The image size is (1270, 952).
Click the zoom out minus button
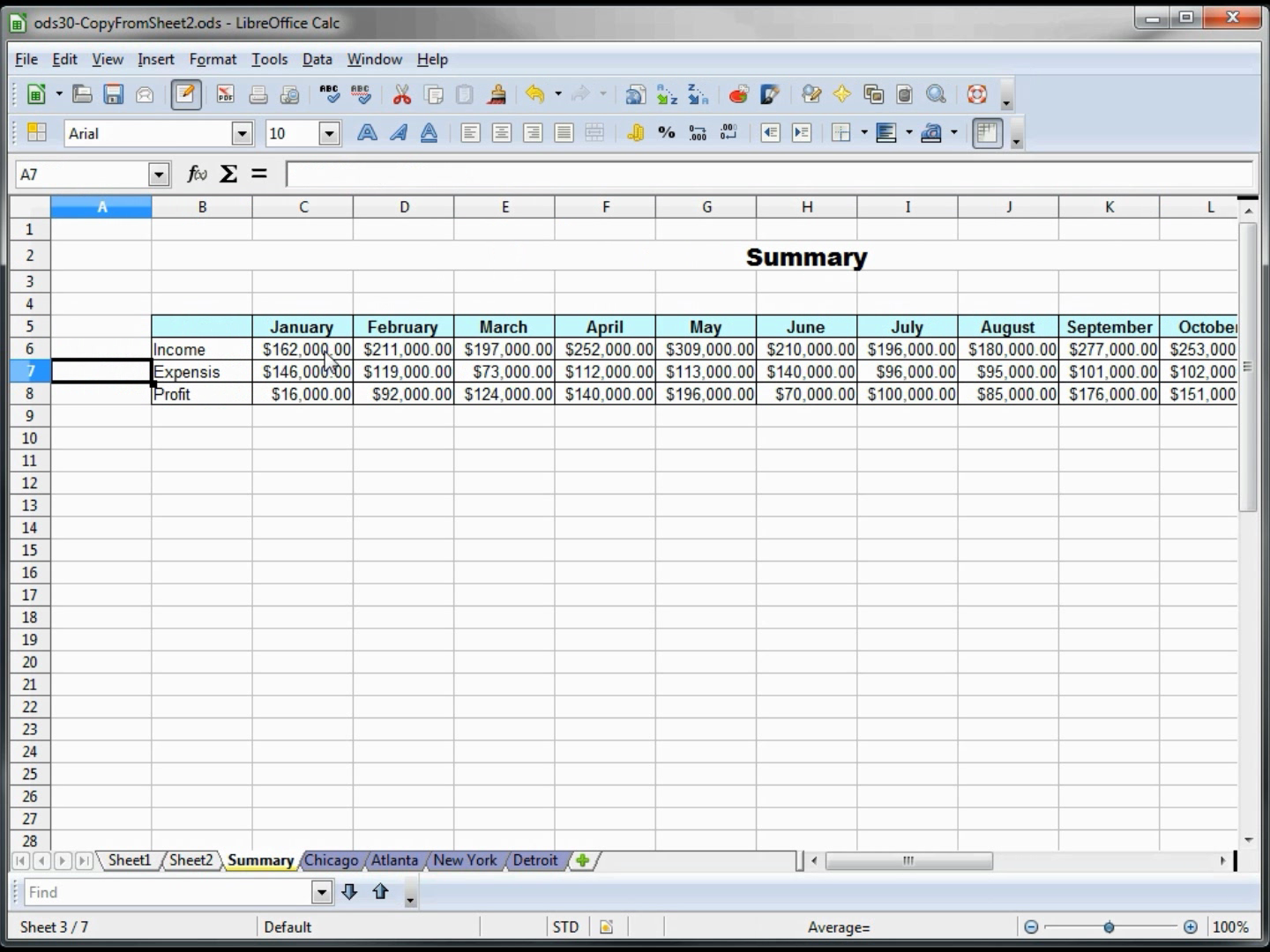coord(1031,926)
